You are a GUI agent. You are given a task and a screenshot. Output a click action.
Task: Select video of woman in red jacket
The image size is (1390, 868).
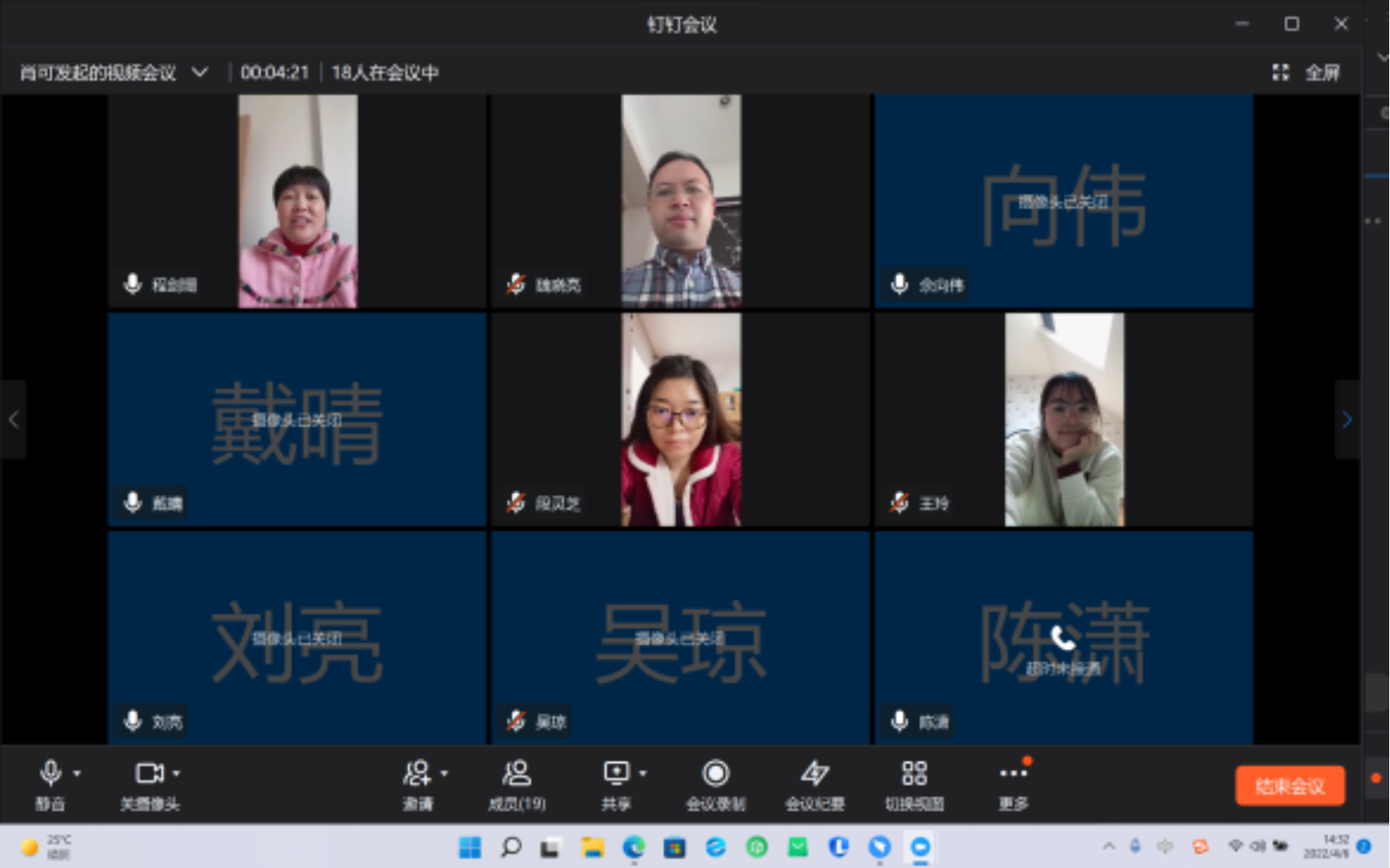[x=681, y=420]
